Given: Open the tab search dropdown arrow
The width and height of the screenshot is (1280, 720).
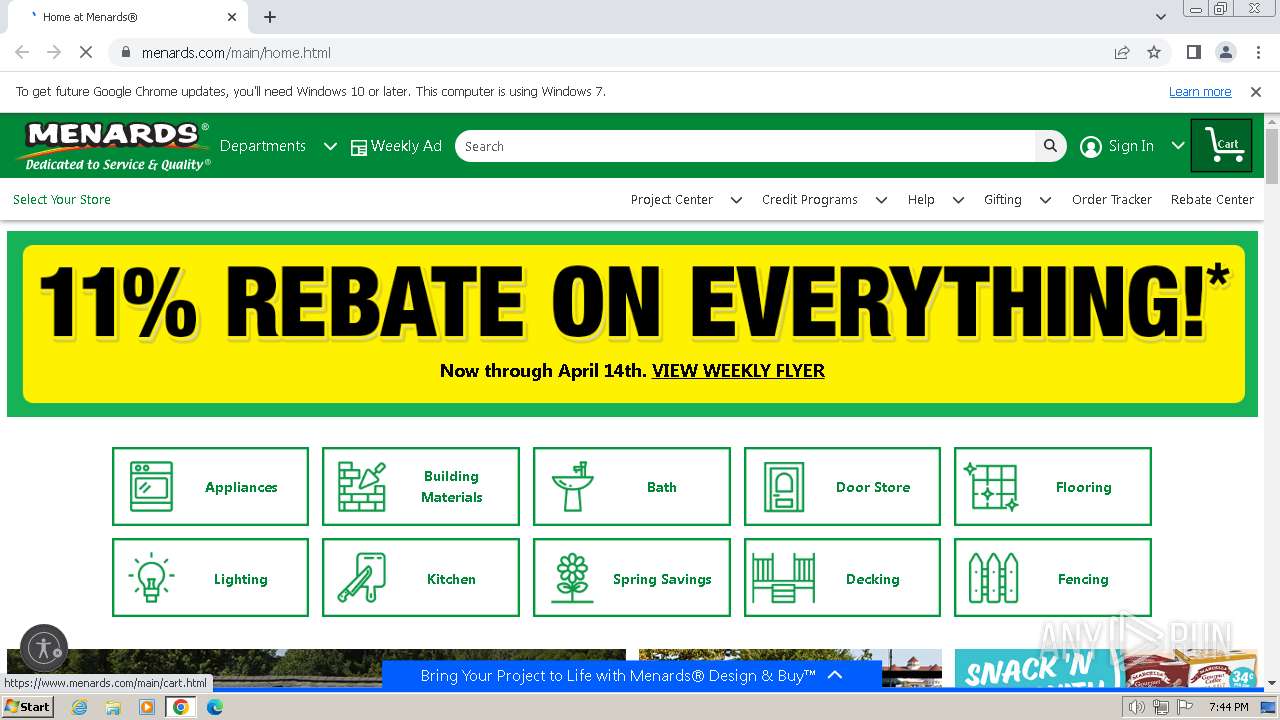Looking at the screenshot, I should (x=1161, y=17).
